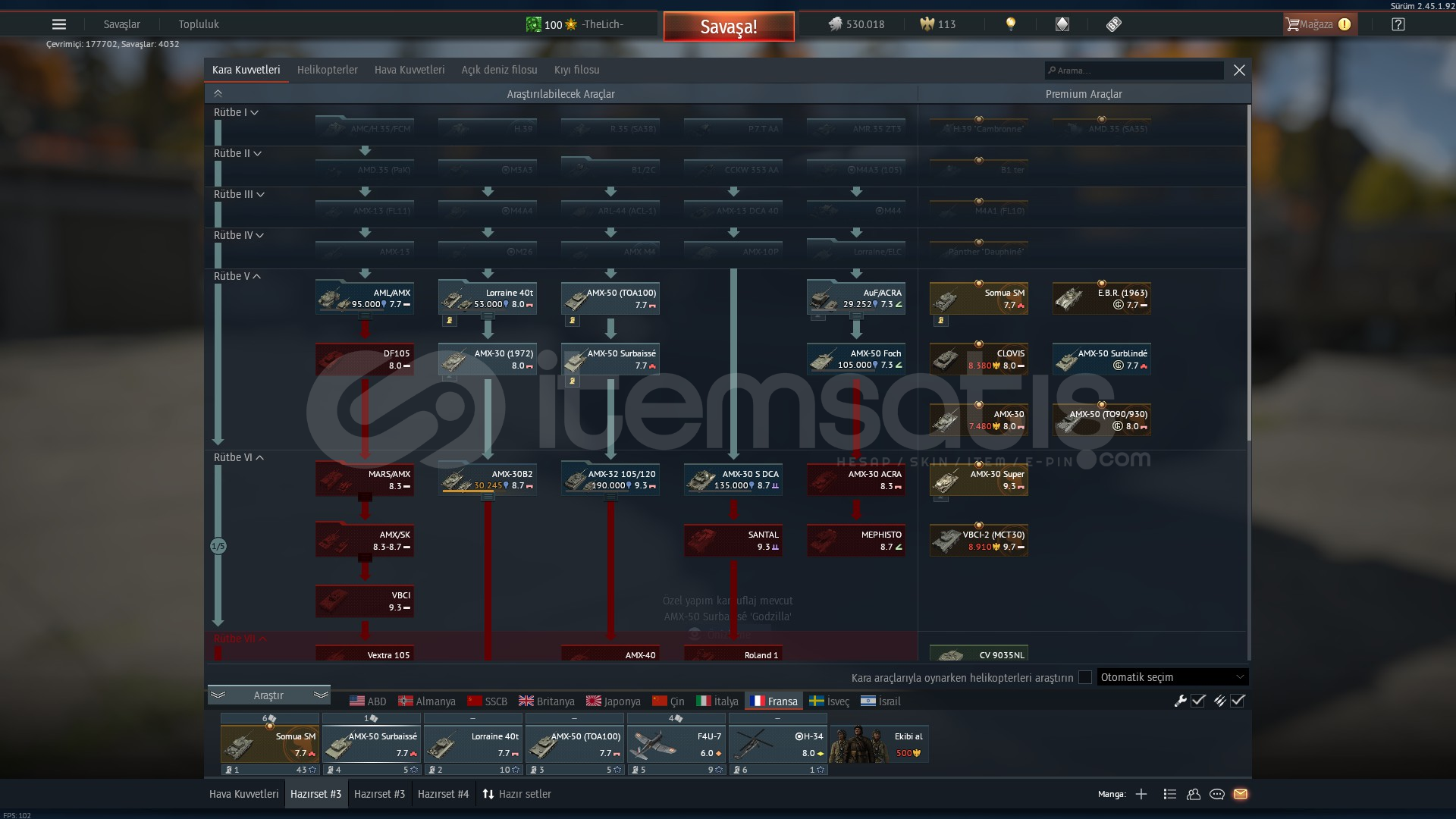Select the Hava Kuvvetleri preset at bottom
The image size is (1456, 819).
click(244, 794)
